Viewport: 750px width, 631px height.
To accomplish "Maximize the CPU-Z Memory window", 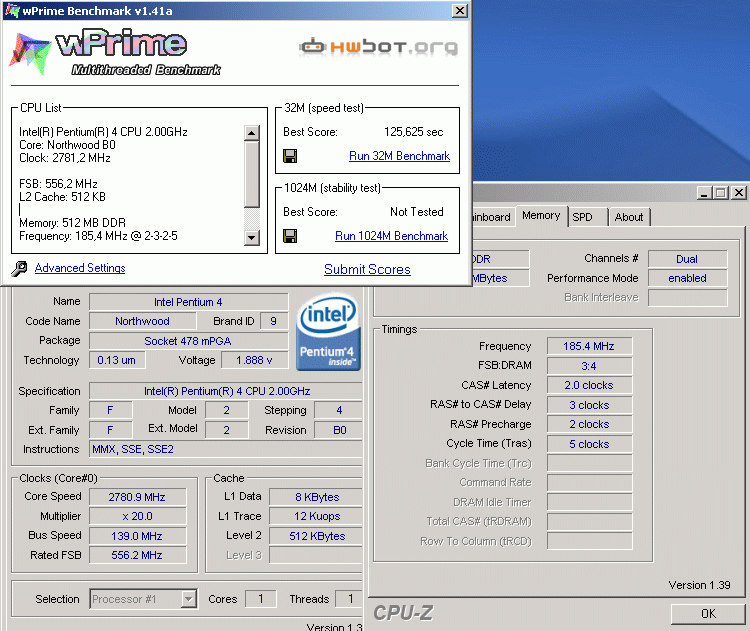I will pyautogui.click(x=720, y=193).
